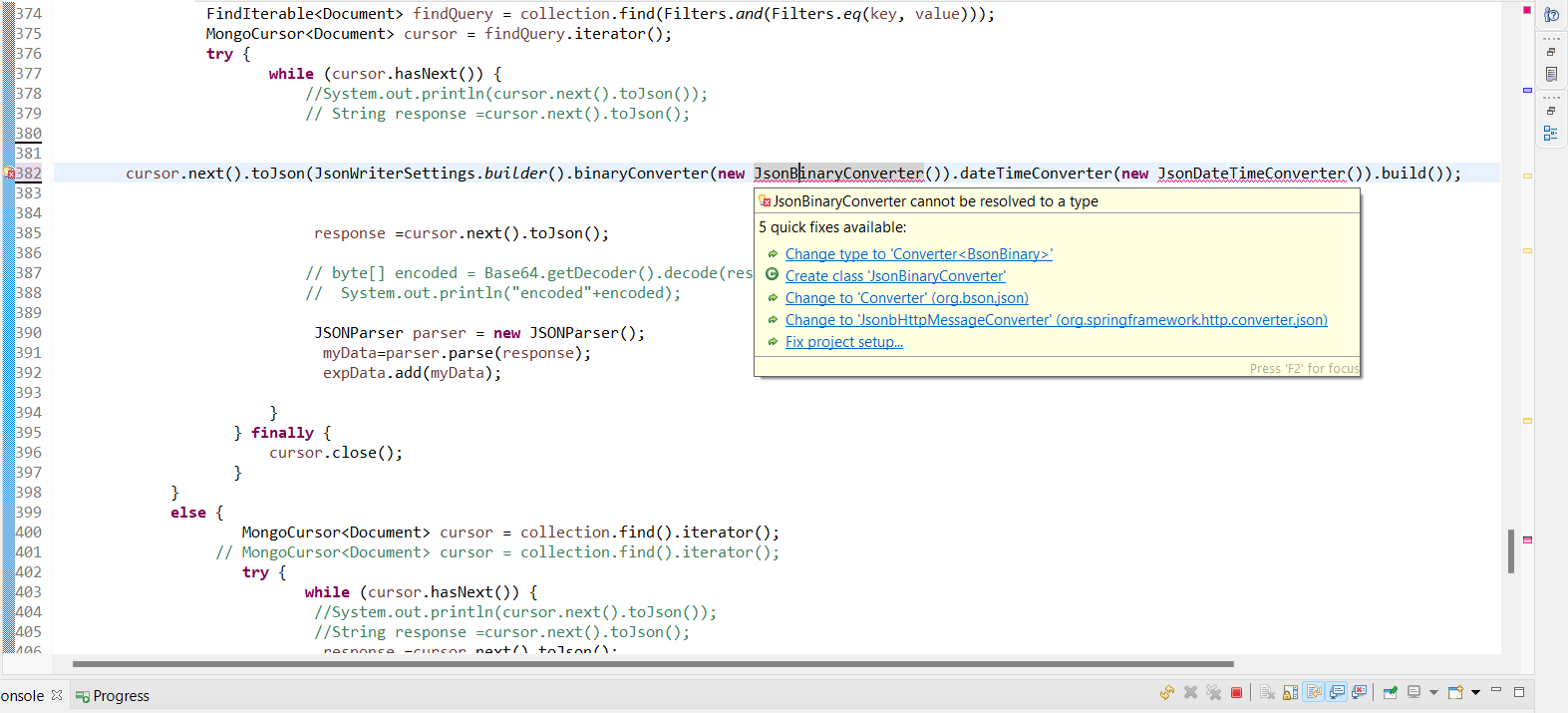Switch to the Progress tab
This screenshot has width=1568, height=713.
(113, 696)
